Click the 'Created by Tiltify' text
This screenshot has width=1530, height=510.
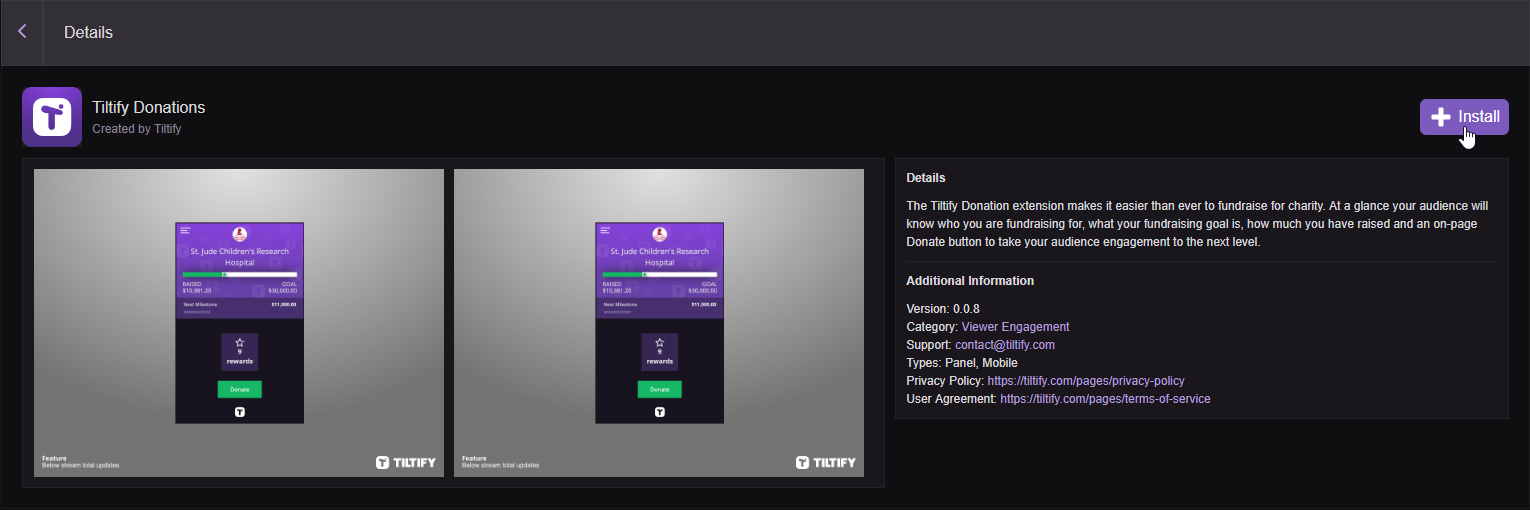(136, 129)
